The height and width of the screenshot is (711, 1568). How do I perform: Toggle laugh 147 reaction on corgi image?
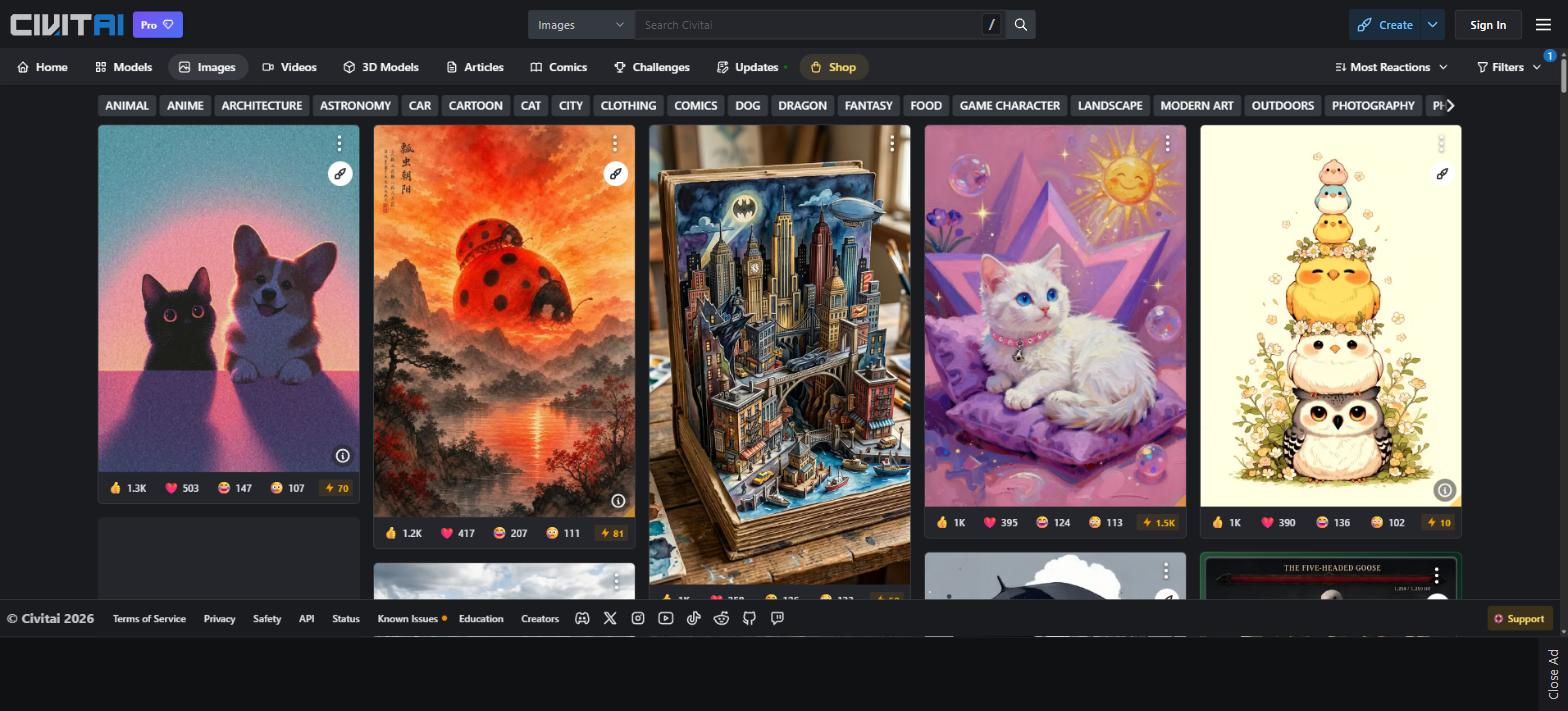tap(235, 488)
